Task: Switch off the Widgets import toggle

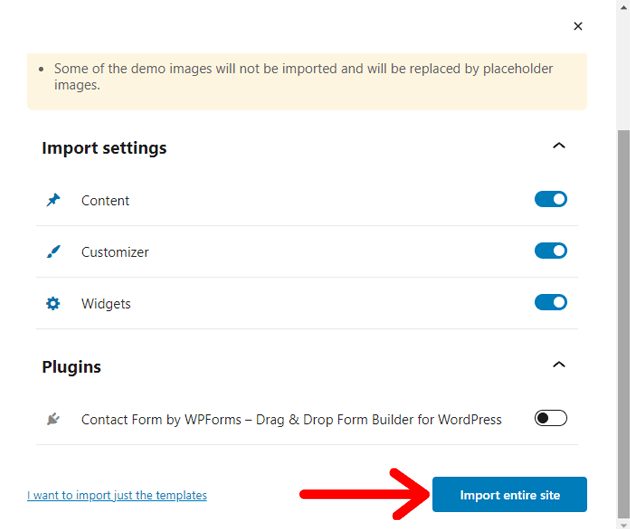Action: (551, 302)
